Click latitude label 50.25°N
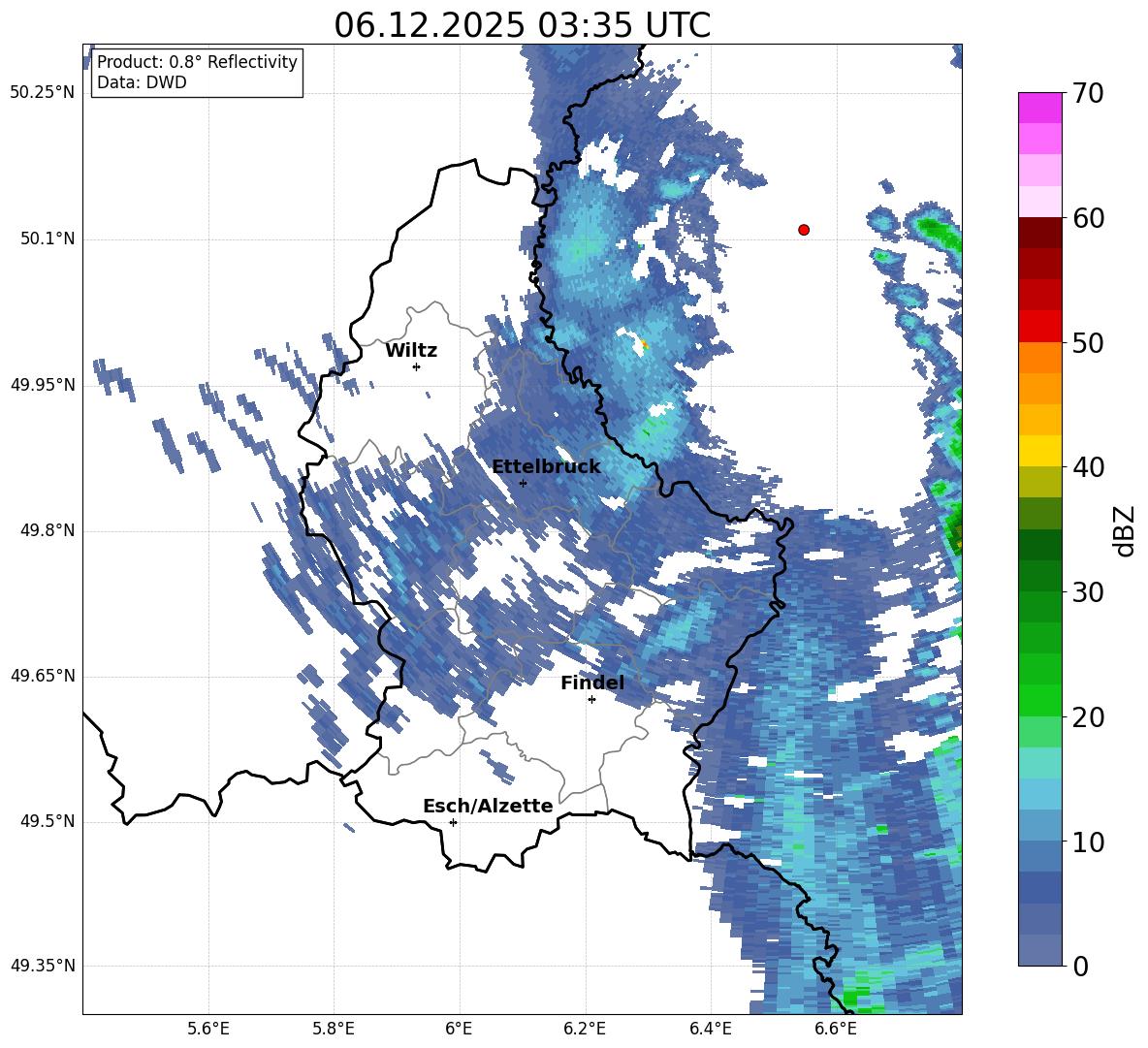This screenshot has height=1048, width=1148. coord(43,93)
